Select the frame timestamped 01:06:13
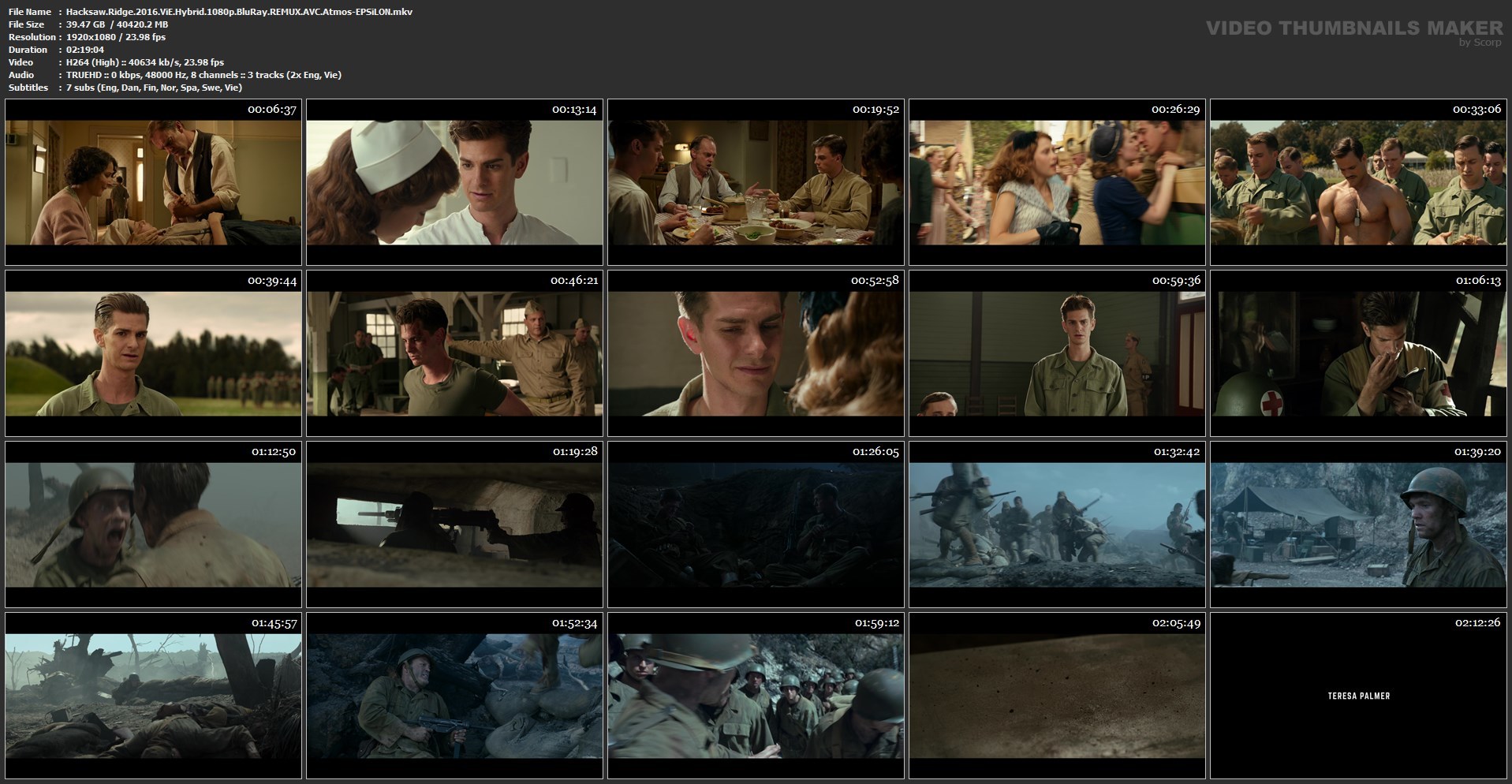 pos(1358,353)
